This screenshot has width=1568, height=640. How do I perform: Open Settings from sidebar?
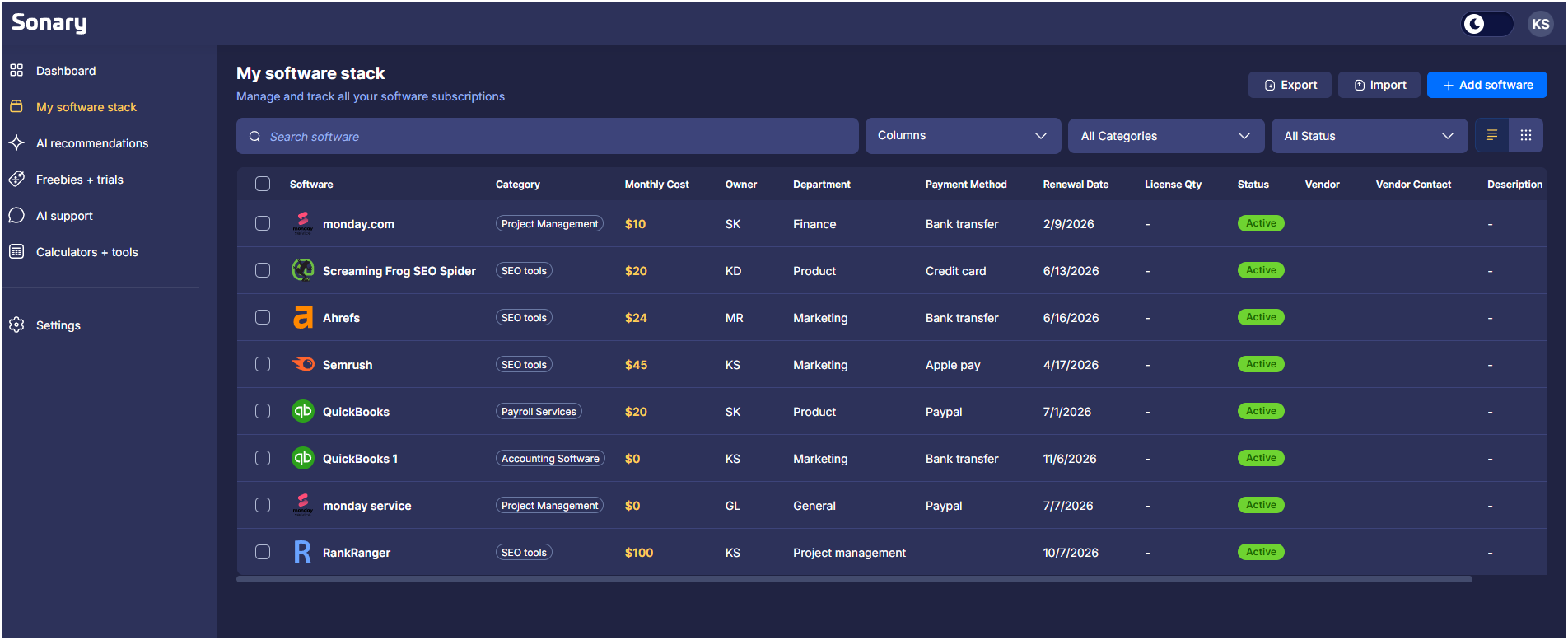(x=58, y=325)
